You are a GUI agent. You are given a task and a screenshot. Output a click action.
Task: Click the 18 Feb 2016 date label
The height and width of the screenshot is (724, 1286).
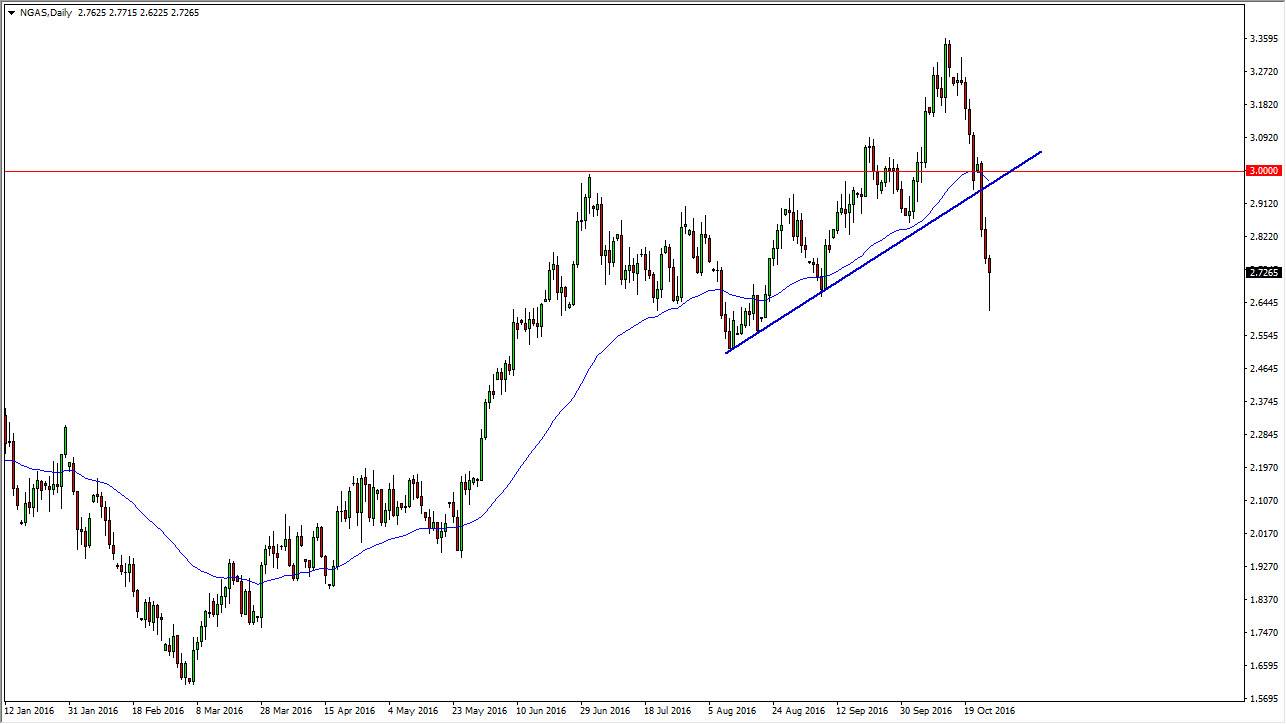157,712
